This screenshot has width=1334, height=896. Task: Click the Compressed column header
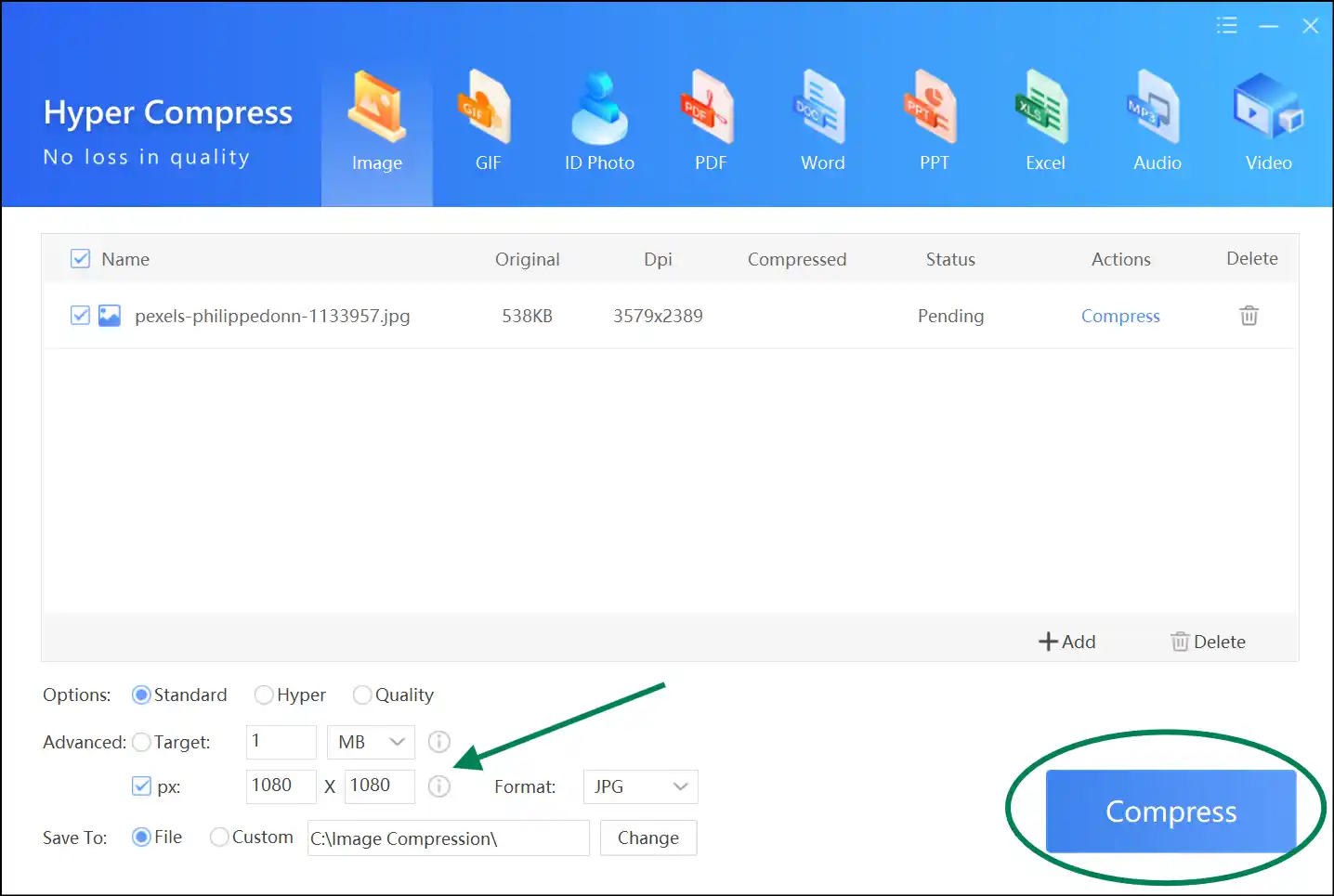coord(797,259)
